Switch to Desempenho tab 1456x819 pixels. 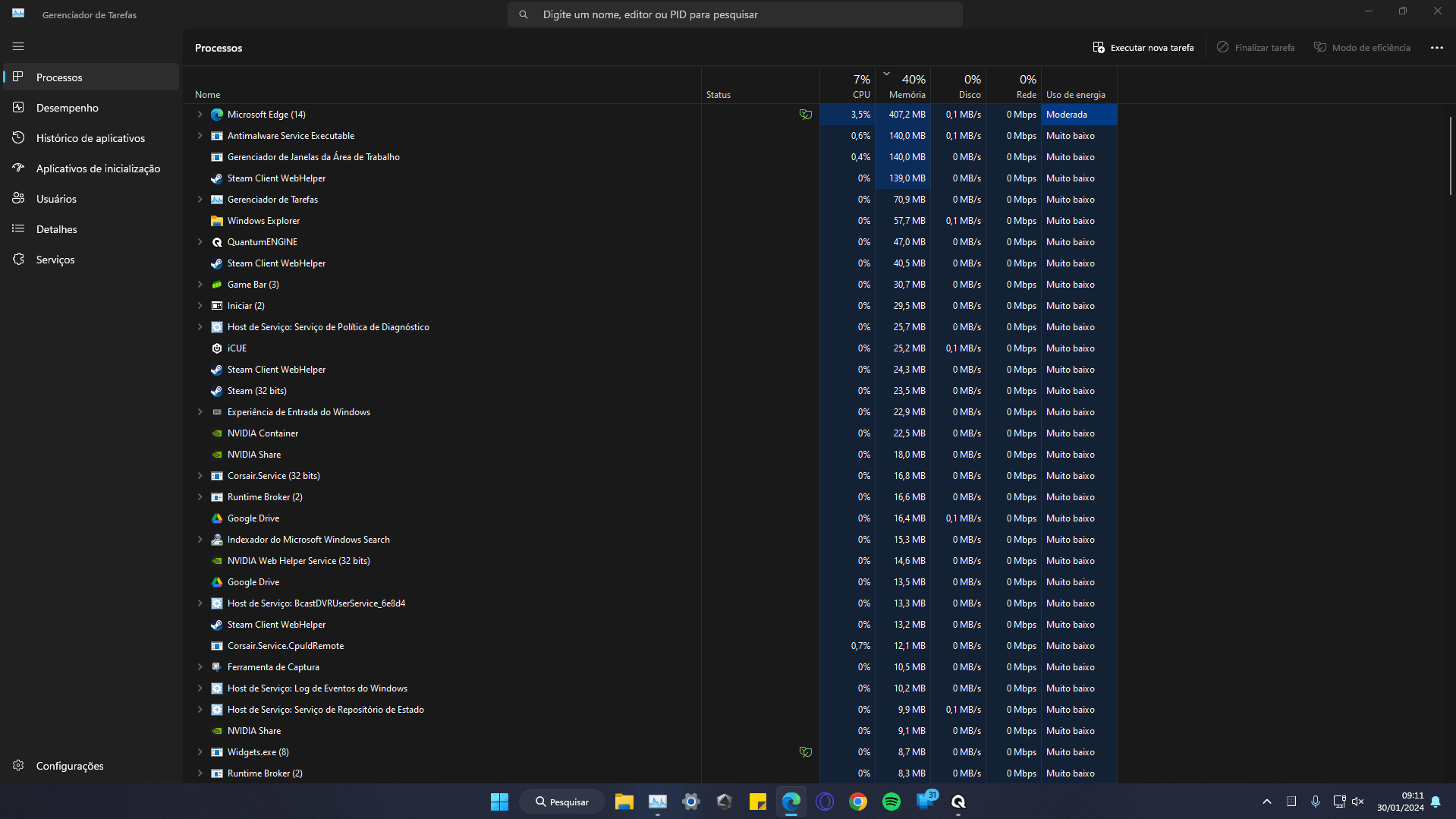tap(91, 108)
